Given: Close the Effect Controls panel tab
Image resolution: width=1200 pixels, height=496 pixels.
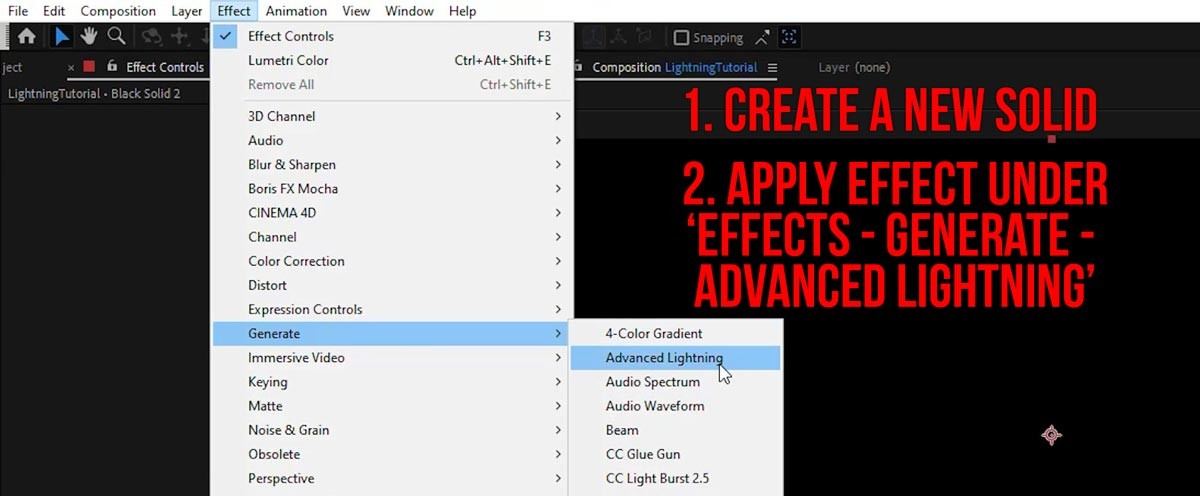Looking at the screenshot, I should click(71, 68).
